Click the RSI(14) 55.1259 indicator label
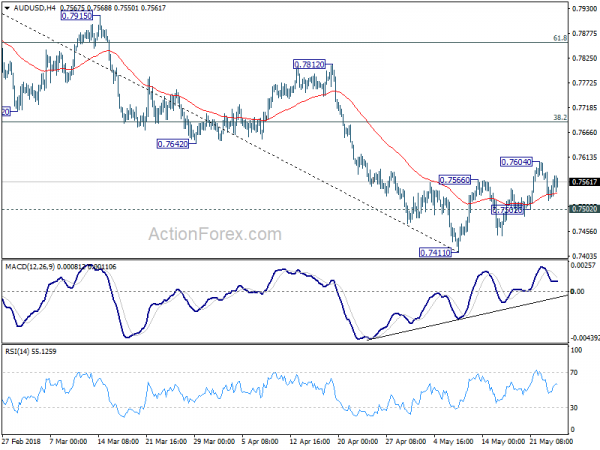600x450 pixels. 31,351
